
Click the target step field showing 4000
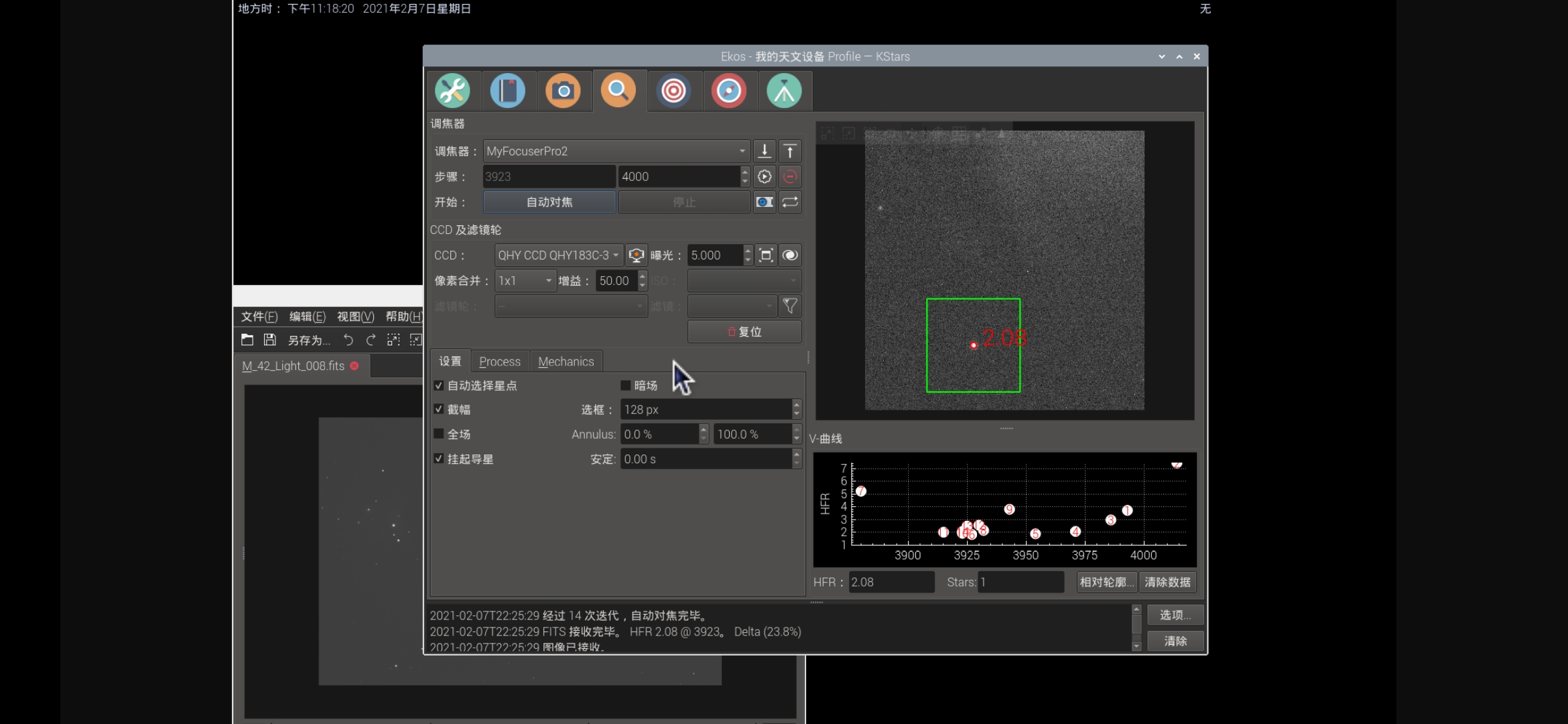click(679, 176)
